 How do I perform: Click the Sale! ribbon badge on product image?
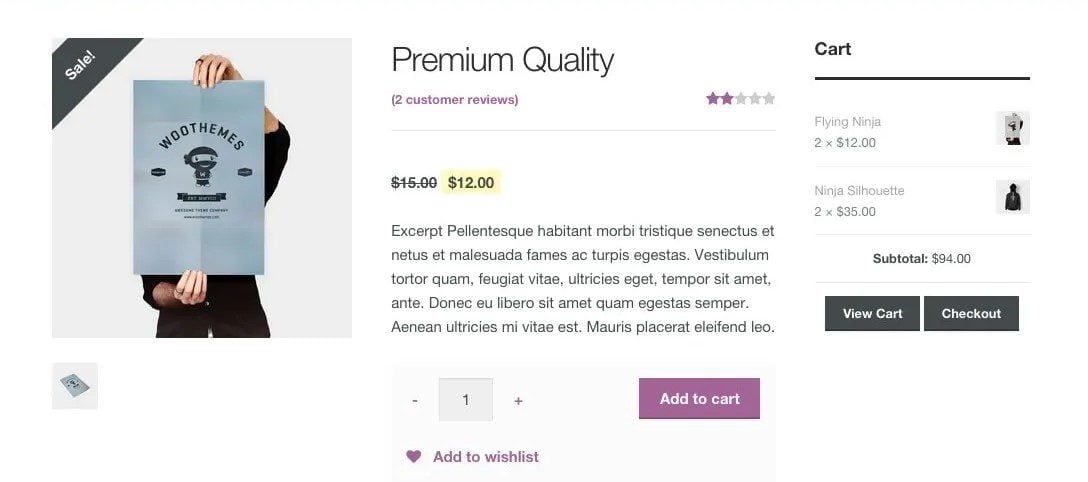(81, 66)
